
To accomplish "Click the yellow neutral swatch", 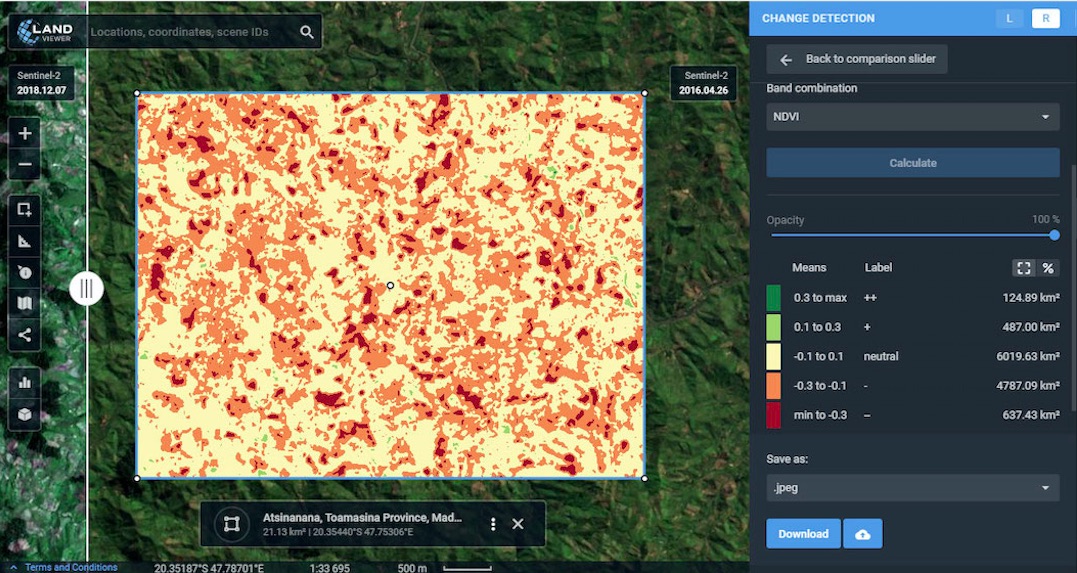I will tap(773, 357).
